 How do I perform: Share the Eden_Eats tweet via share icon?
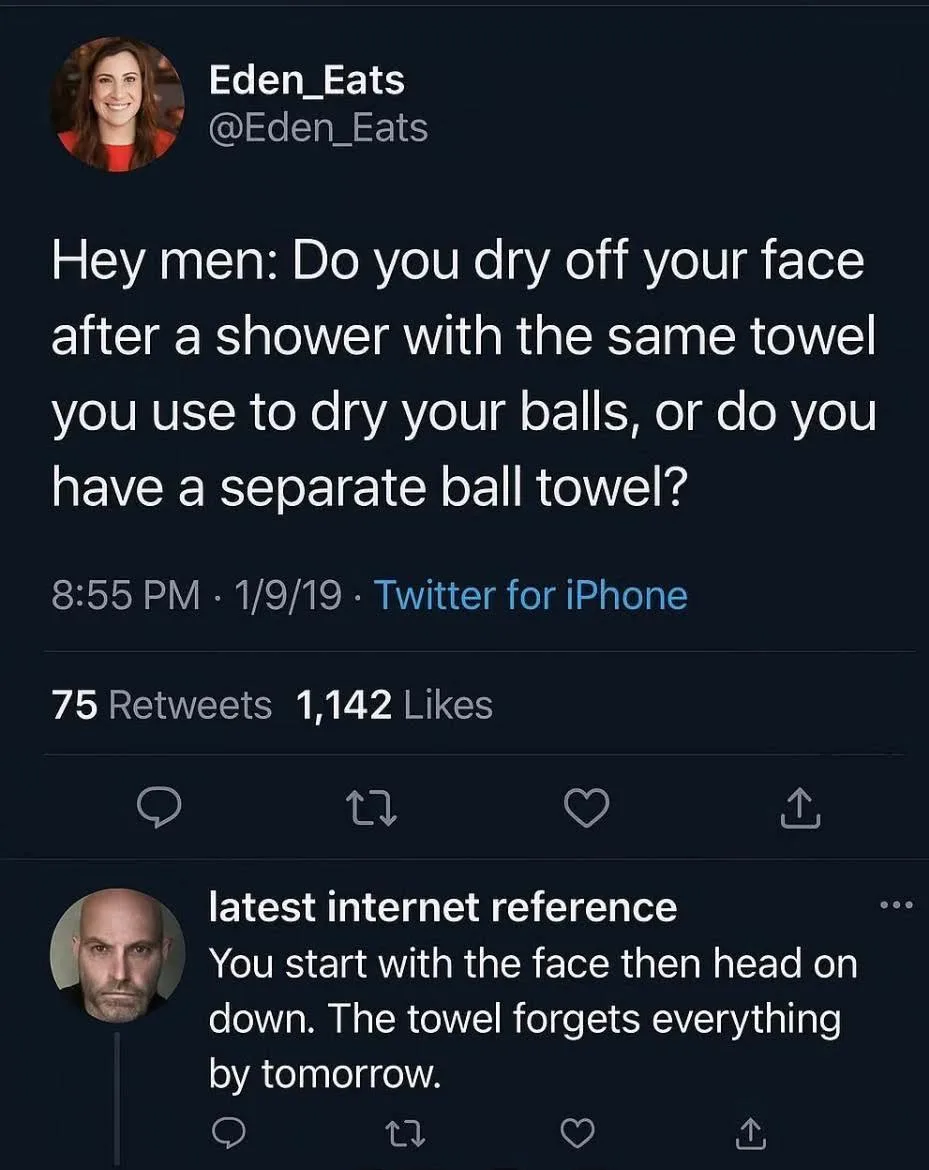click(x=801, y=808)
